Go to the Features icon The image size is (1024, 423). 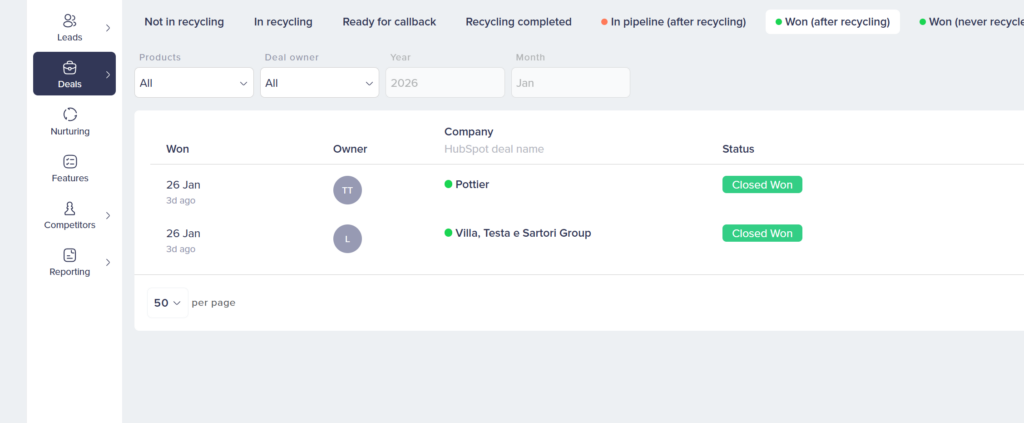click(x=69, y=161)
